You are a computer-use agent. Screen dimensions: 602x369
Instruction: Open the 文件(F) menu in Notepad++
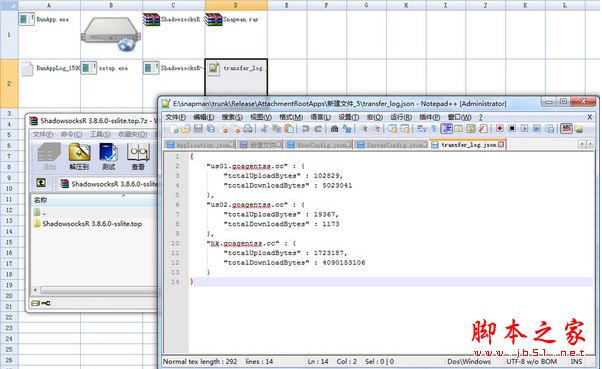tap(176, 117)
